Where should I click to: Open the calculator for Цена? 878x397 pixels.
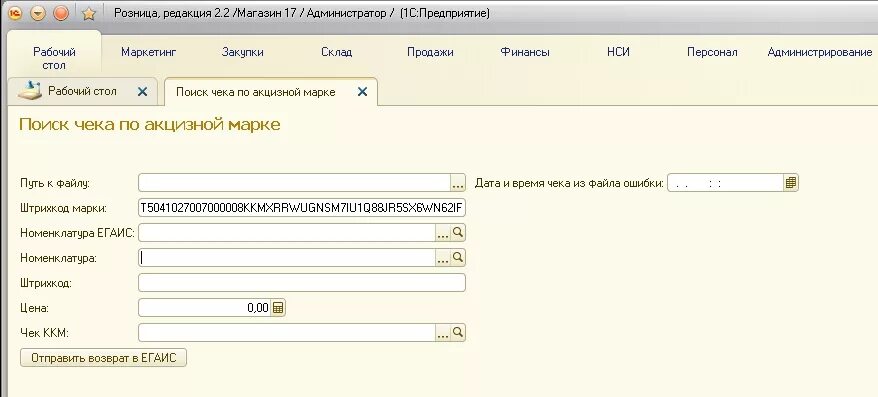(278, 308)
